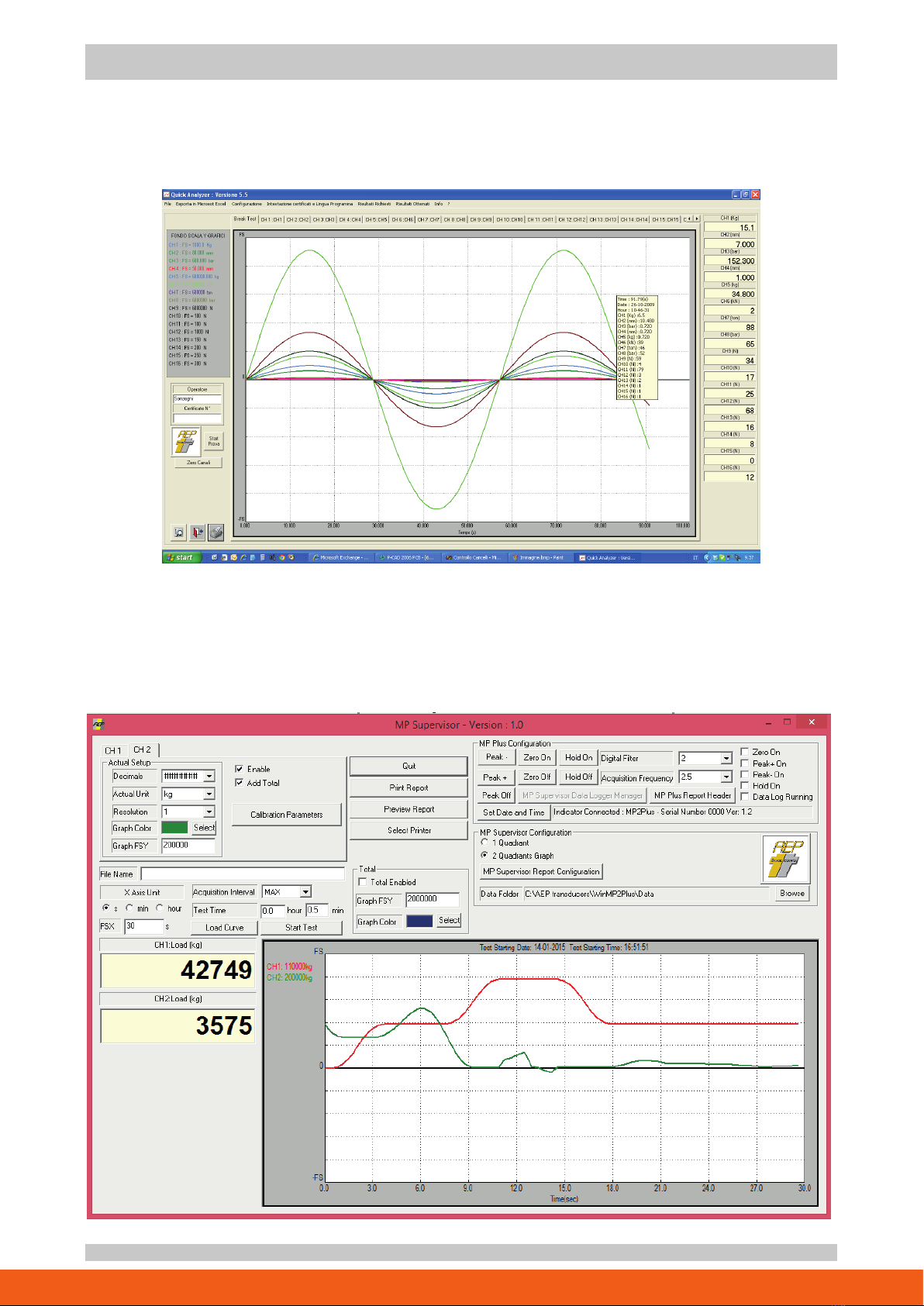Image resolution: width=924 pixels, height=1306 pixels.
Task: Check the Data Log Running checkbox
Action: click(745, 797)
